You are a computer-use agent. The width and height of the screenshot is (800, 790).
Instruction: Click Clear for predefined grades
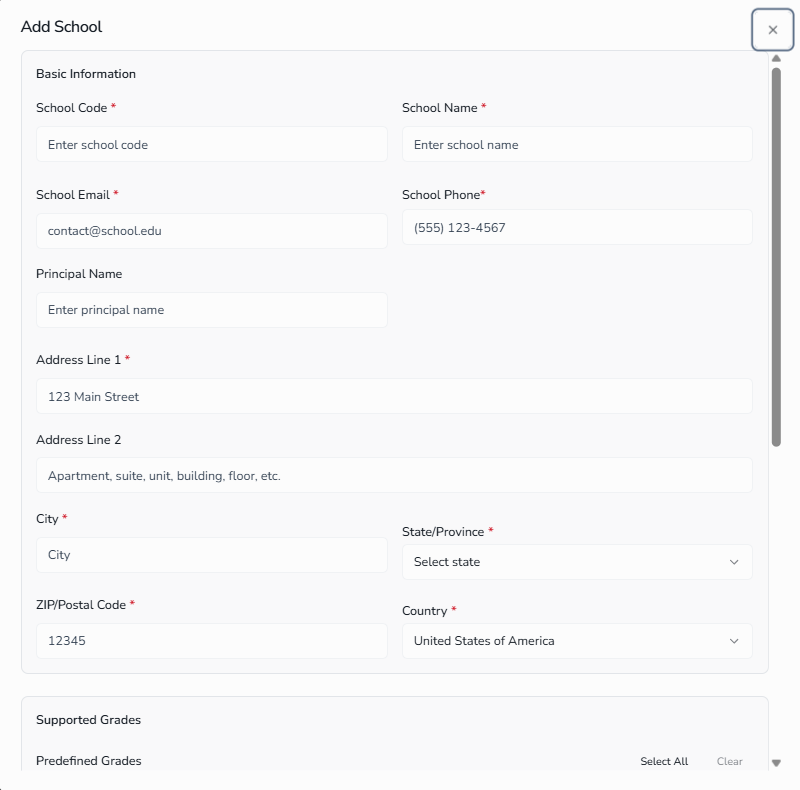(x=729, y=761)
